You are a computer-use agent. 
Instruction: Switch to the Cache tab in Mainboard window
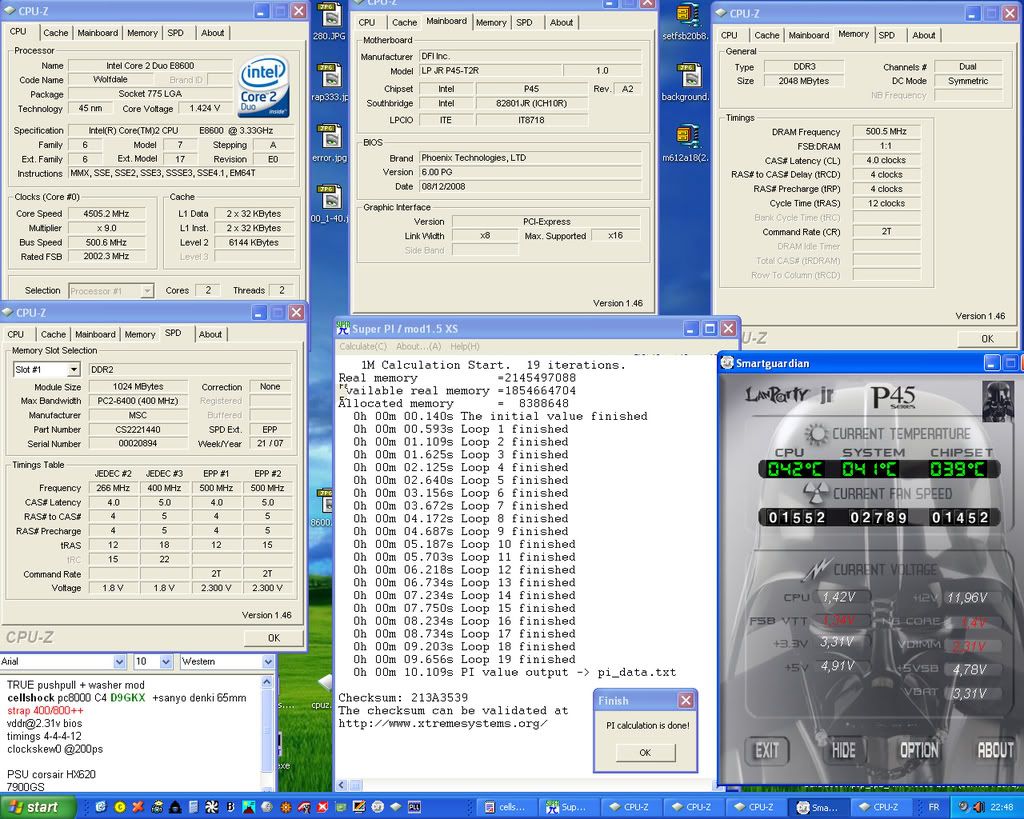pos(404,22)
